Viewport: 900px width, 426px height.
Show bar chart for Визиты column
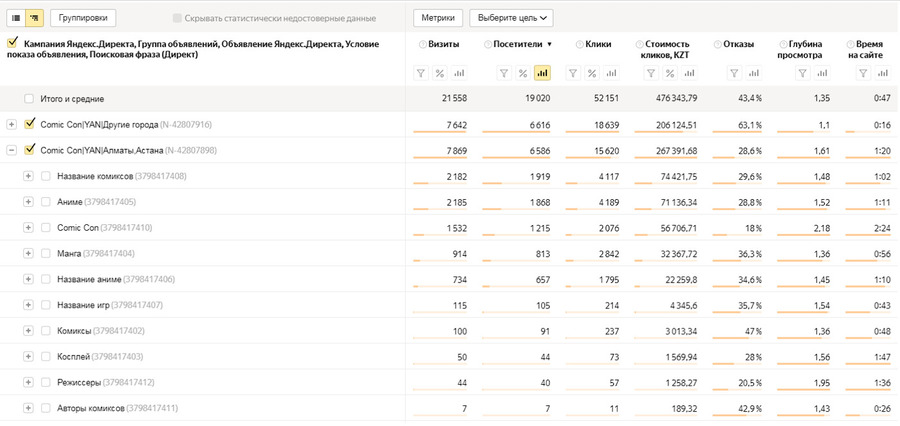(x=458, y=73)
